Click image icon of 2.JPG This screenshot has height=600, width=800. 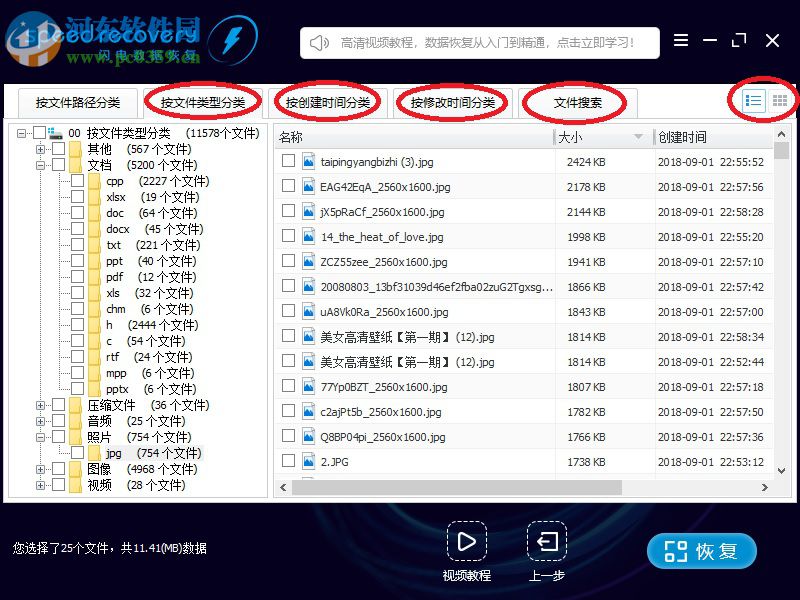[308, 462]
